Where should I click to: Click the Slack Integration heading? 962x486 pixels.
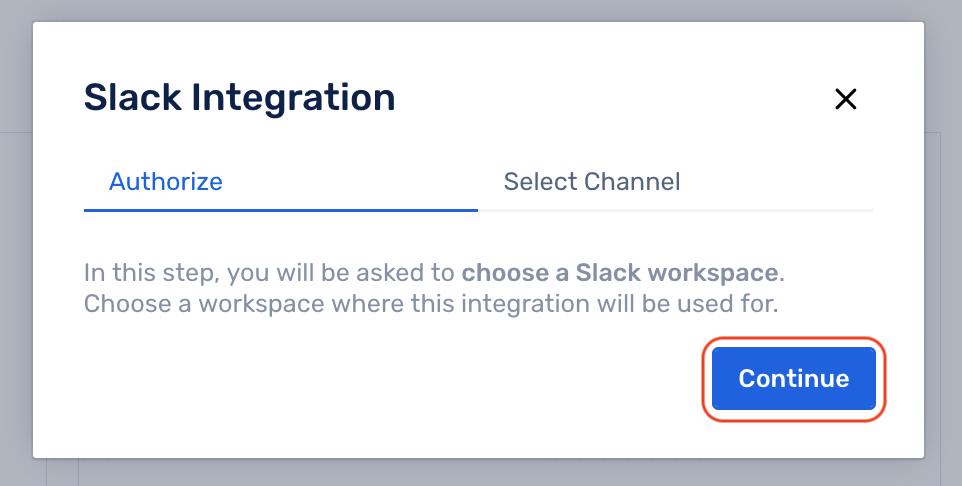[x=240, y=98]
